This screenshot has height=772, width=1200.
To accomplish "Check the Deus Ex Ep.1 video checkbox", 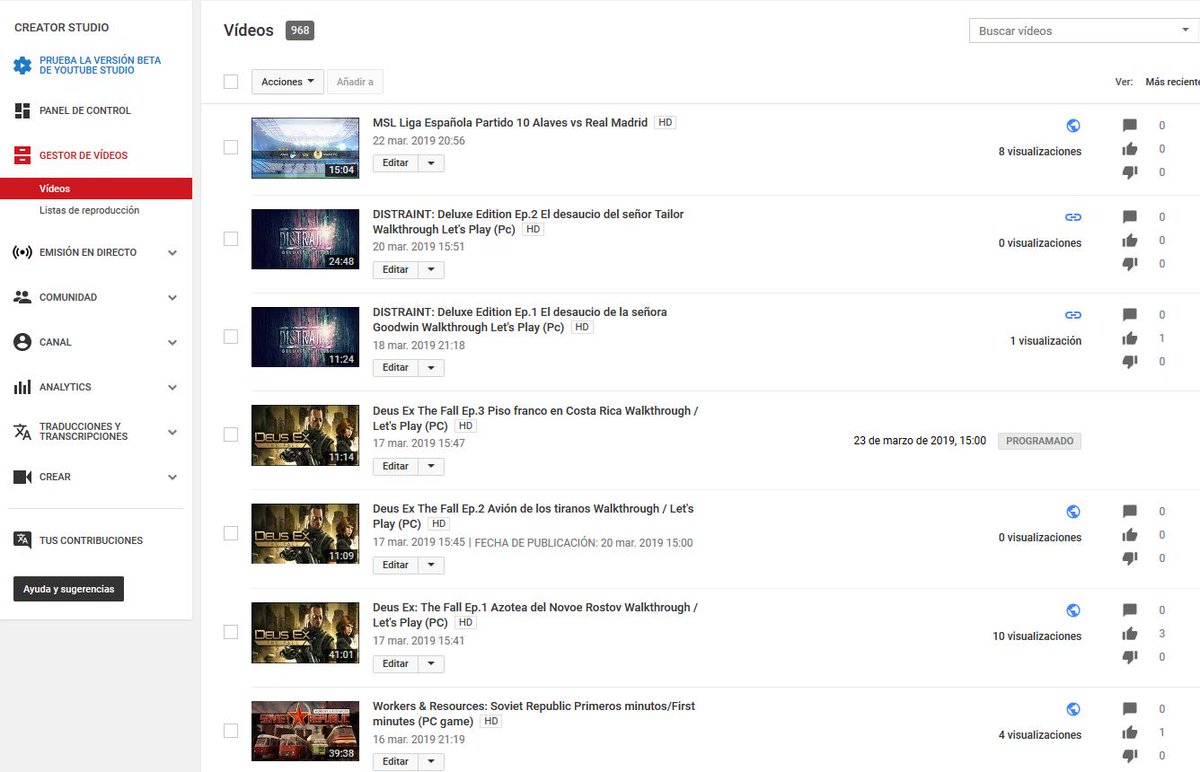I will click(x=231, y=632).
